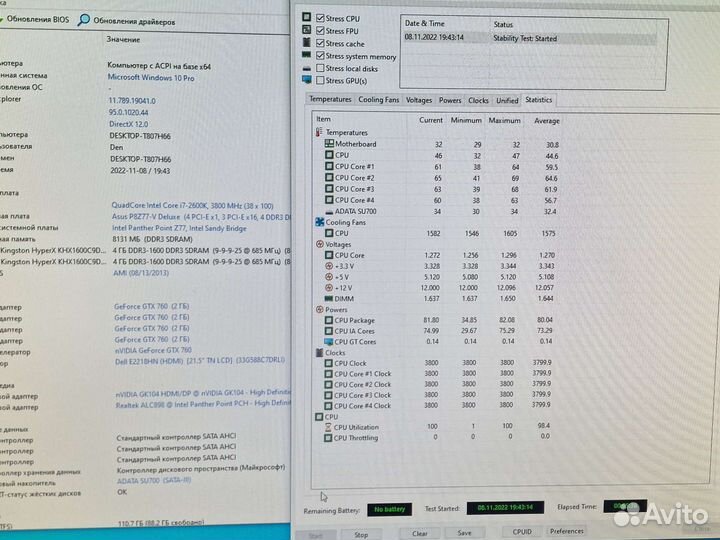
Task: Click the cache icon beside Stress cache
Action: point(306,42)
